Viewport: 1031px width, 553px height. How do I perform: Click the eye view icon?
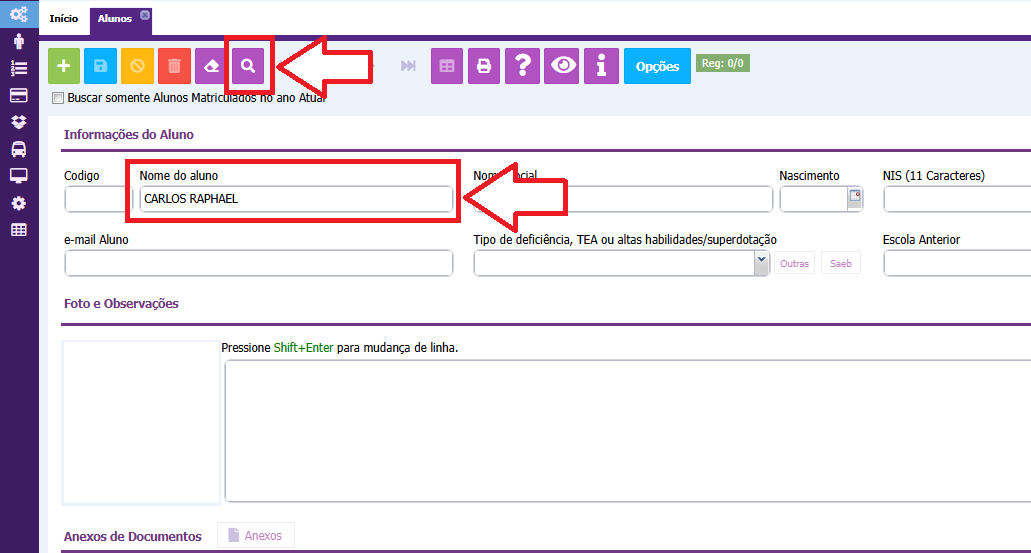click(564, 66)
